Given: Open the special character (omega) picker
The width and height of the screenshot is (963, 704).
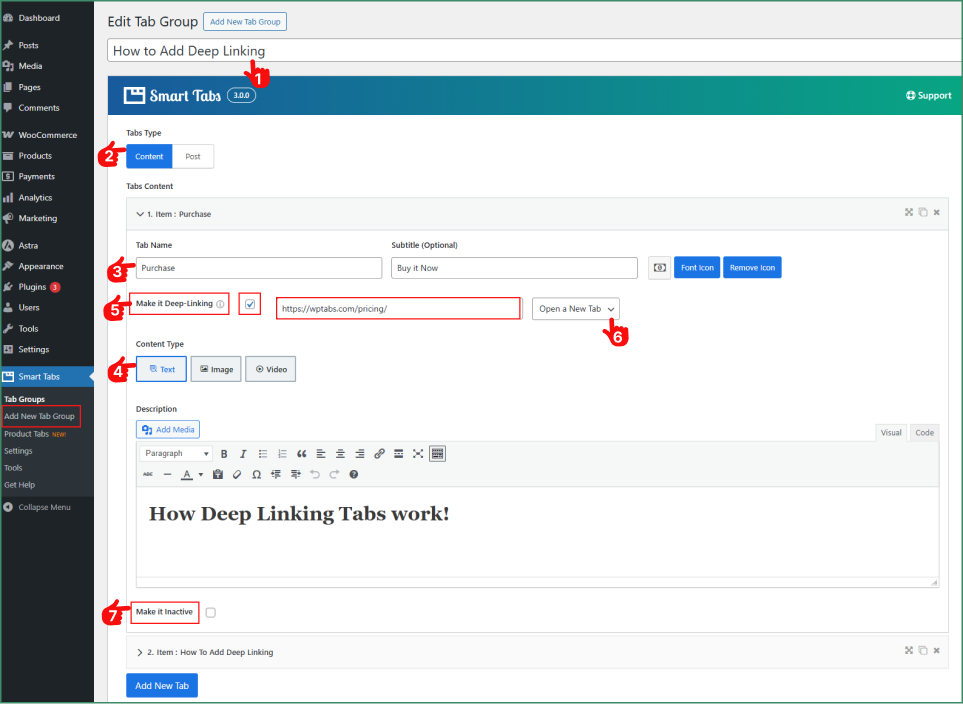Looking at the screenshot, I should [257, 474].
